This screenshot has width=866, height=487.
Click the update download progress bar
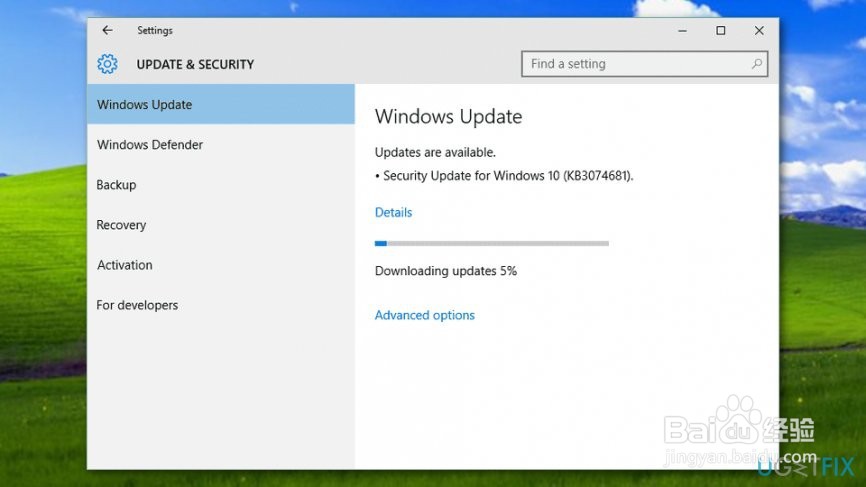tap(492, 244)
